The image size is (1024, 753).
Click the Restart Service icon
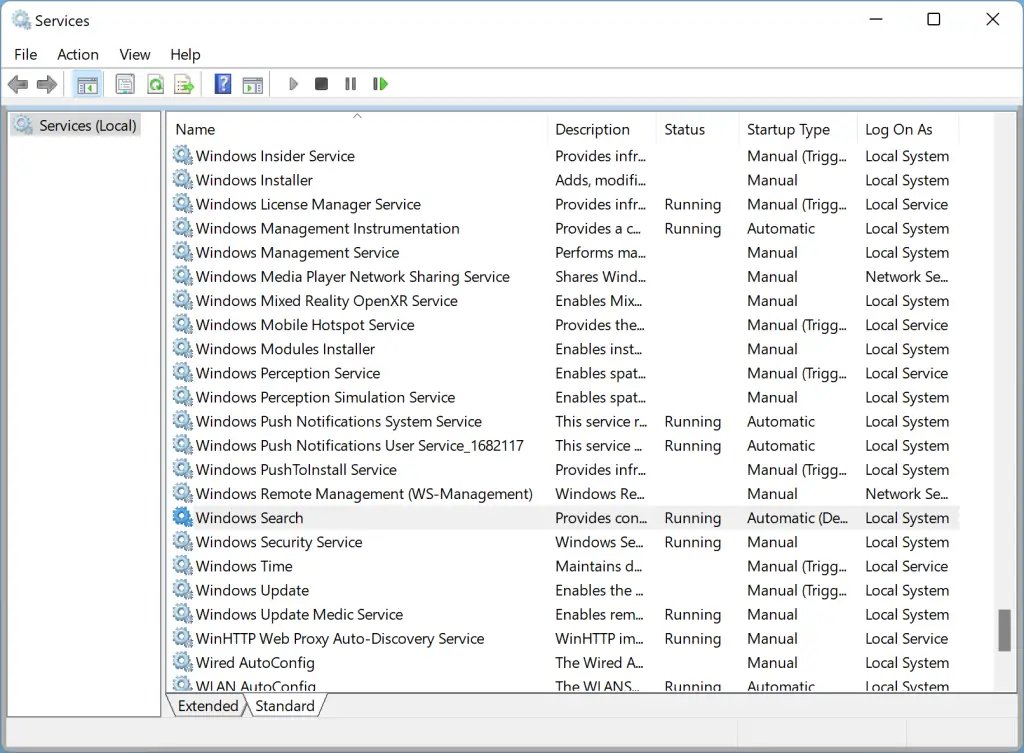pos(380,84)
